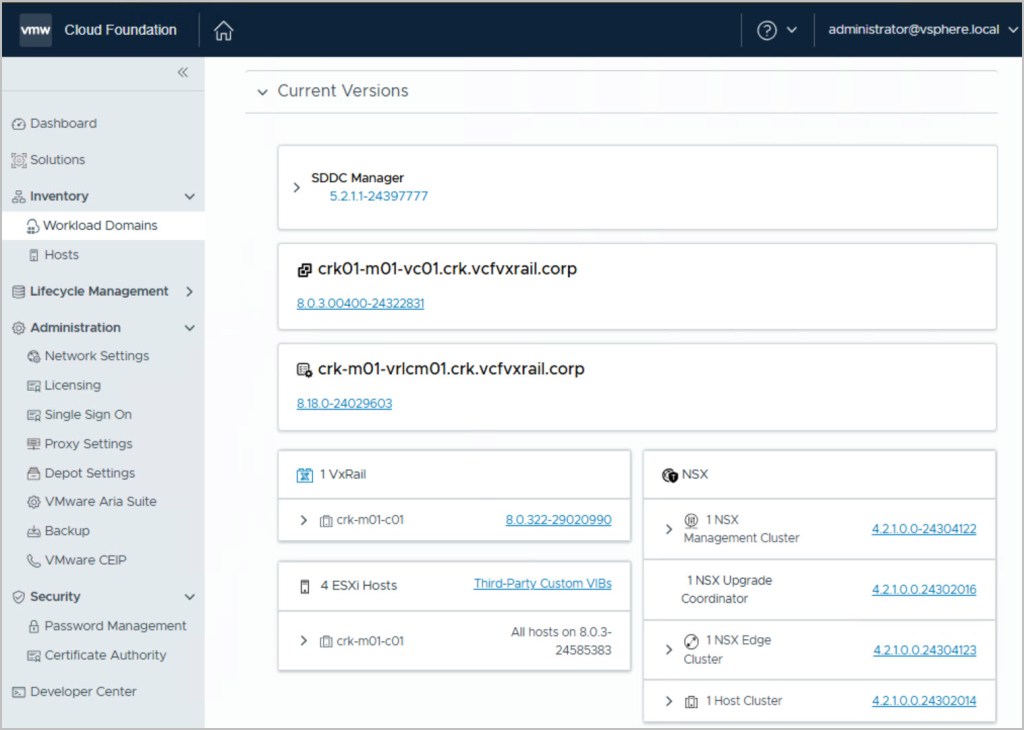Click the Password Management lock icon

coord(34,626)
